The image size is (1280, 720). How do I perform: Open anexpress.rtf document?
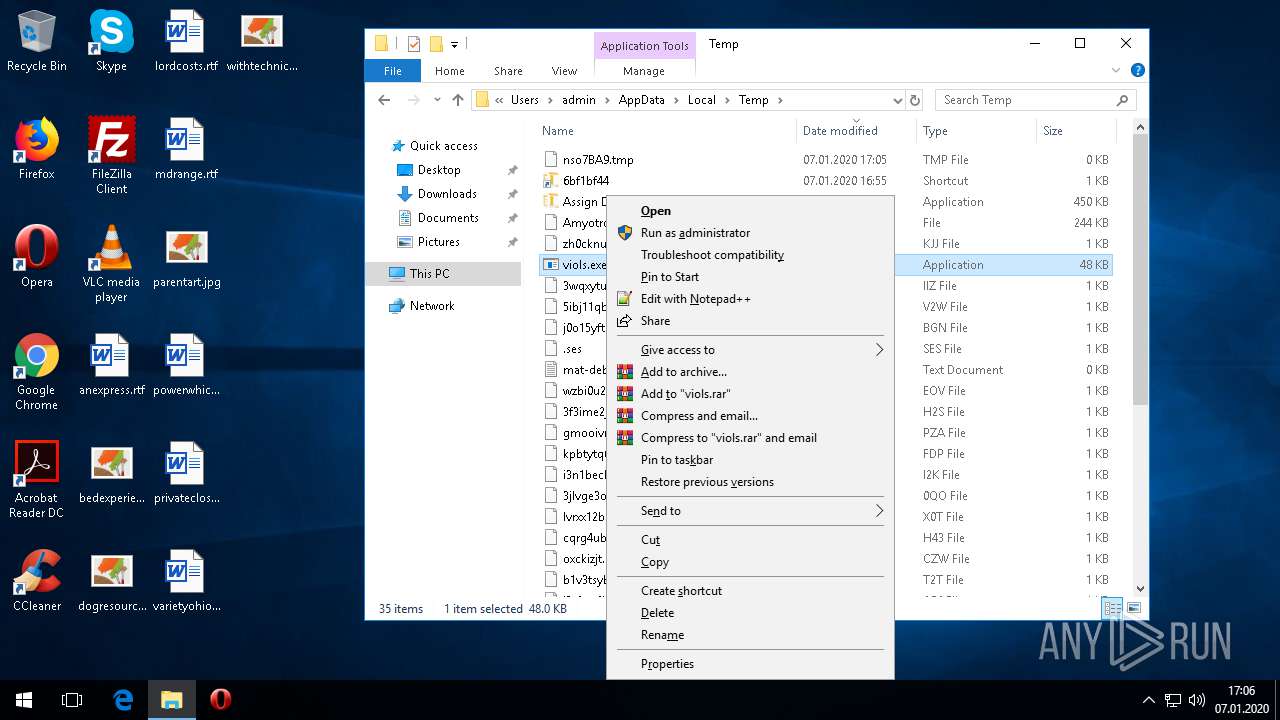[x=111, y=365]
